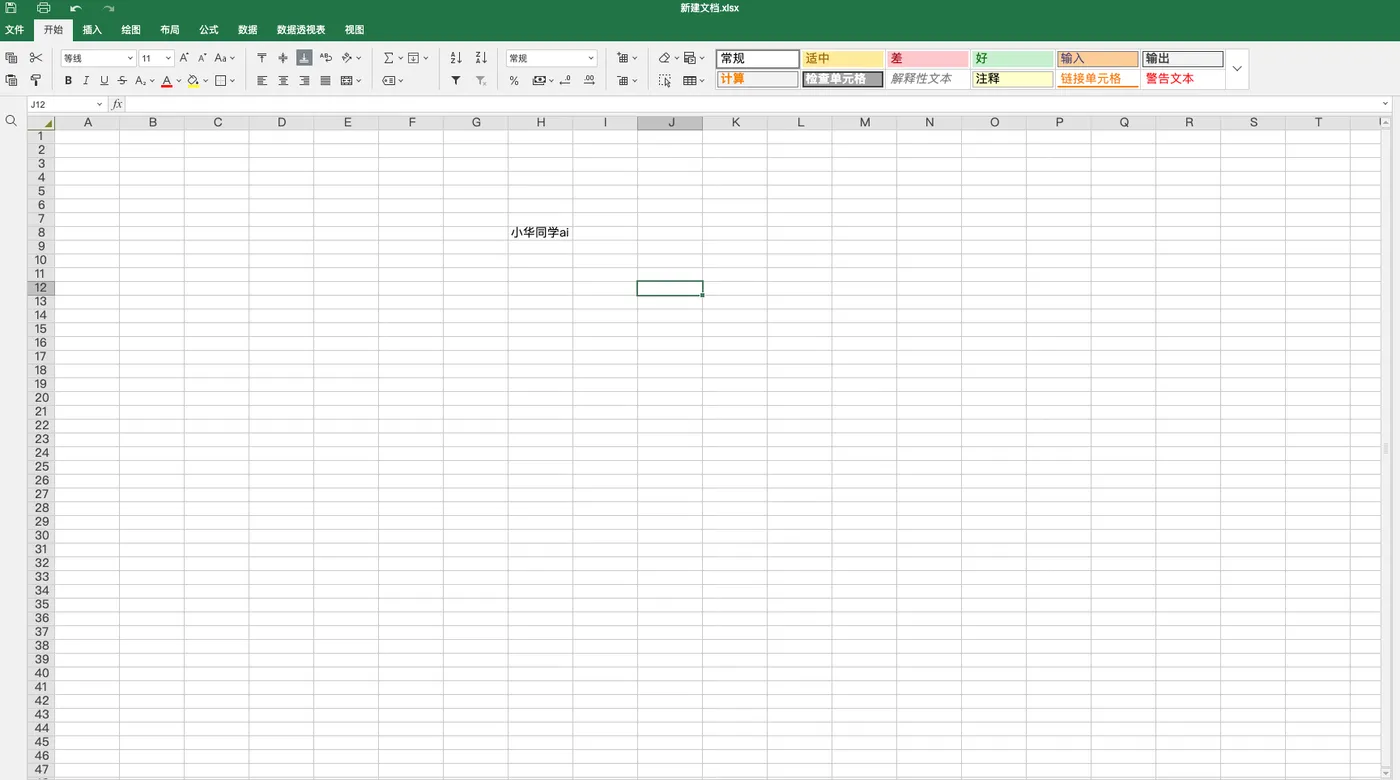Expand the cell styles gallery
Viewport: 1400px width, 780px height.
click(x=1237, y=69)
